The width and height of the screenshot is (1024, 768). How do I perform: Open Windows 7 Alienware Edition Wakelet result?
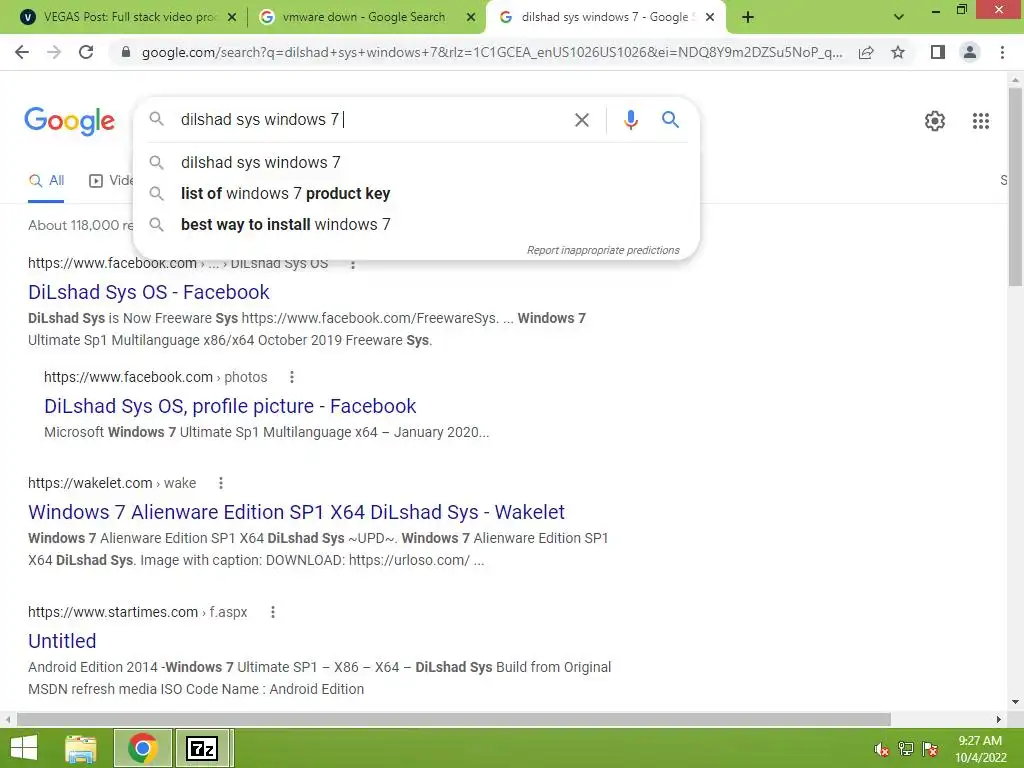click(296, 512)
